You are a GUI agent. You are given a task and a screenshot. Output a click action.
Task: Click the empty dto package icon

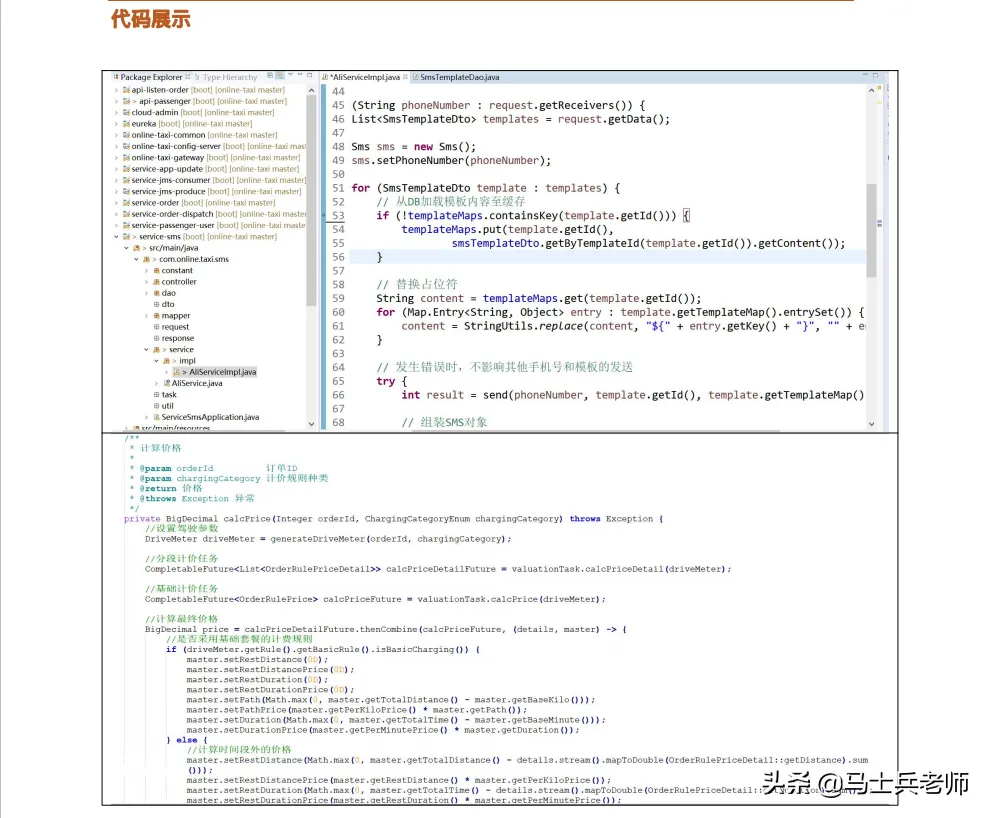[156, 305]
